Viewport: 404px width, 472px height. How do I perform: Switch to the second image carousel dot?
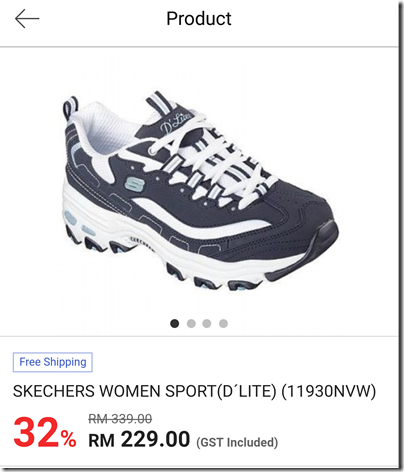[191, 323]
